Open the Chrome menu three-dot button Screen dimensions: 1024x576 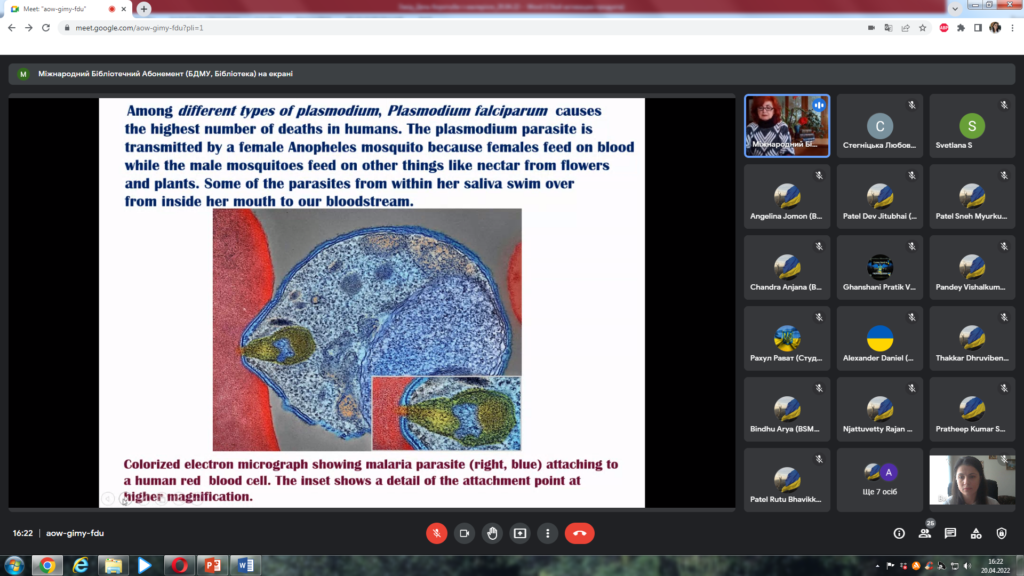[x=1012, y=28]
